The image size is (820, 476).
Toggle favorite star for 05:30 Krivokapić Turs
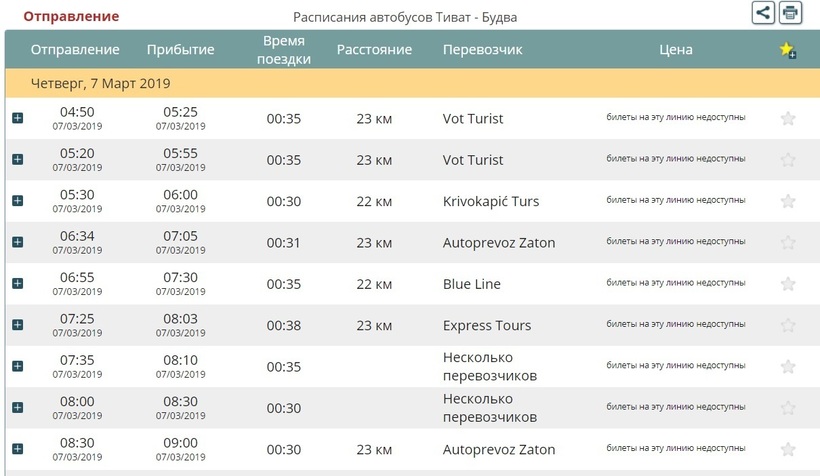788,201
